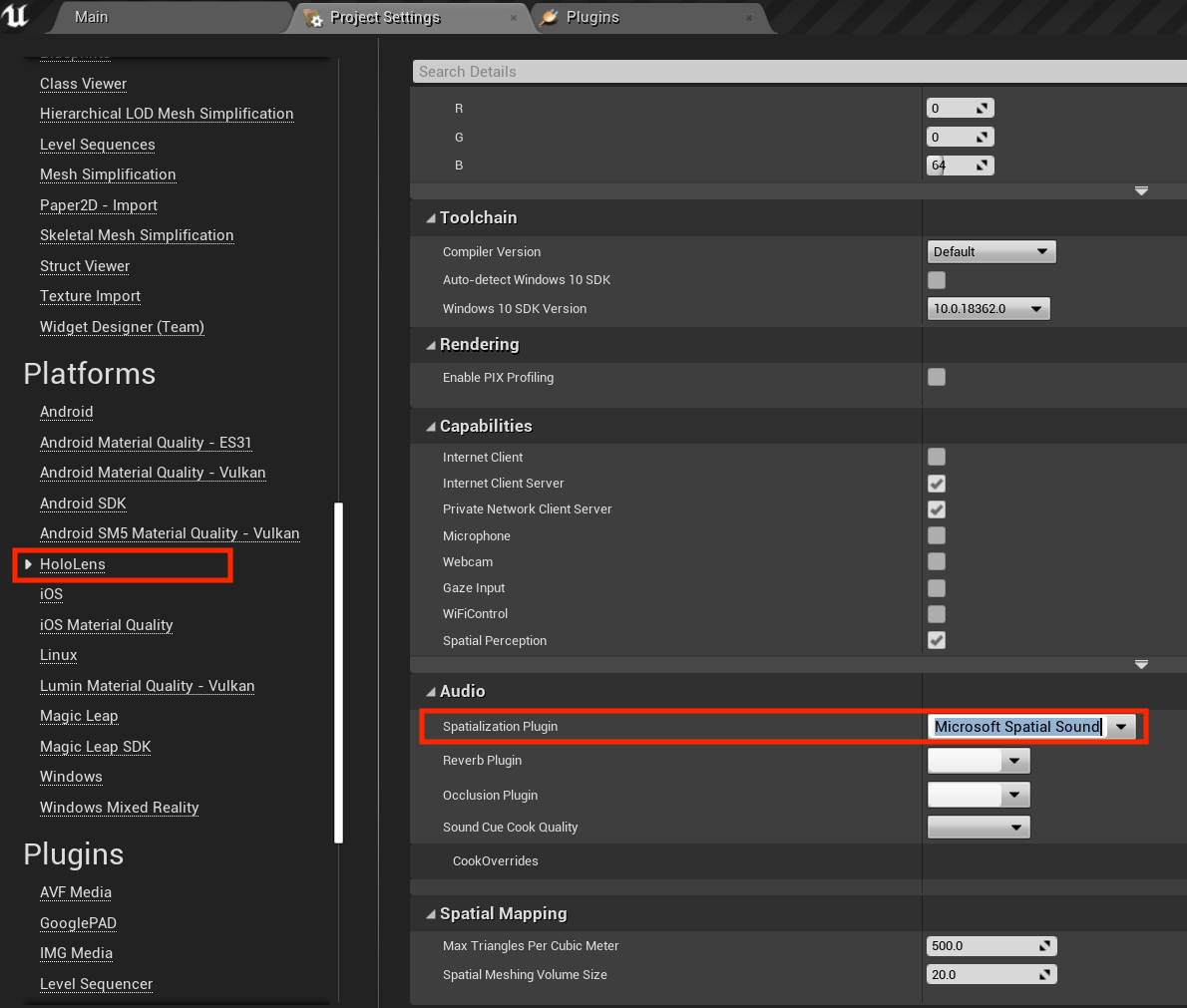Click the Unreal Engine logo icon
The image size is (1187, 1008).
pos(14,15)
